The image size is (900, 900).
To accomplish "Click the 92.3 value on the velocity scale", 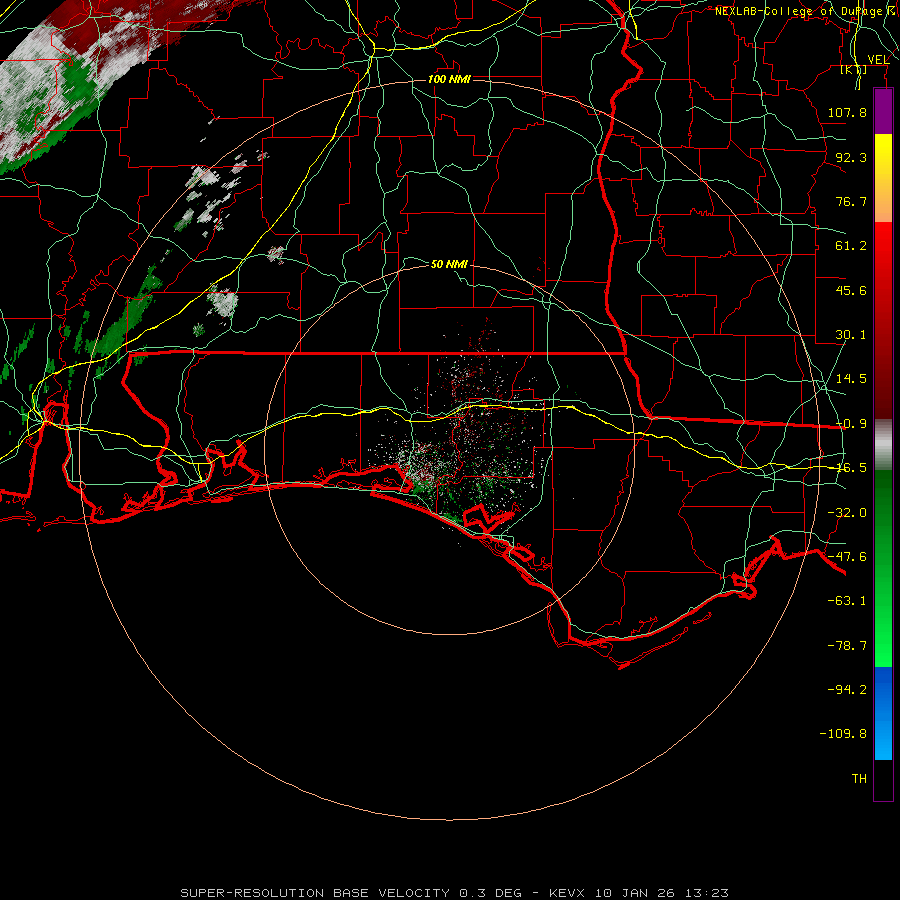I will [851, 157].
